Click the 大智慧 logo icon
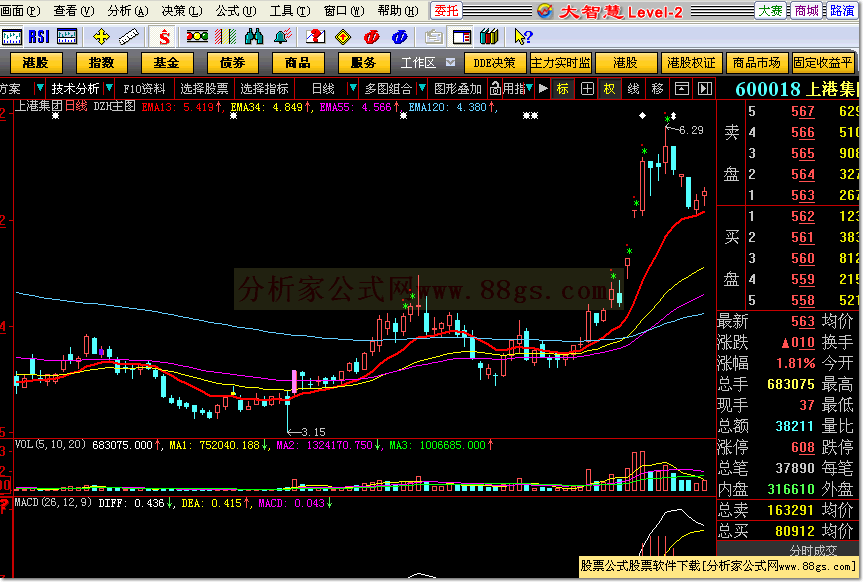866x584 pixels. [545, 10]
